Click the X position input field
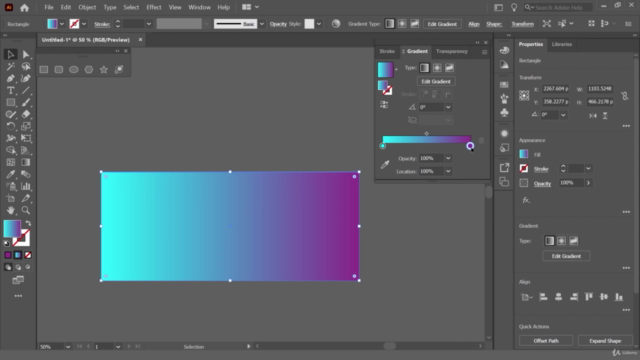 coord(555,89)
